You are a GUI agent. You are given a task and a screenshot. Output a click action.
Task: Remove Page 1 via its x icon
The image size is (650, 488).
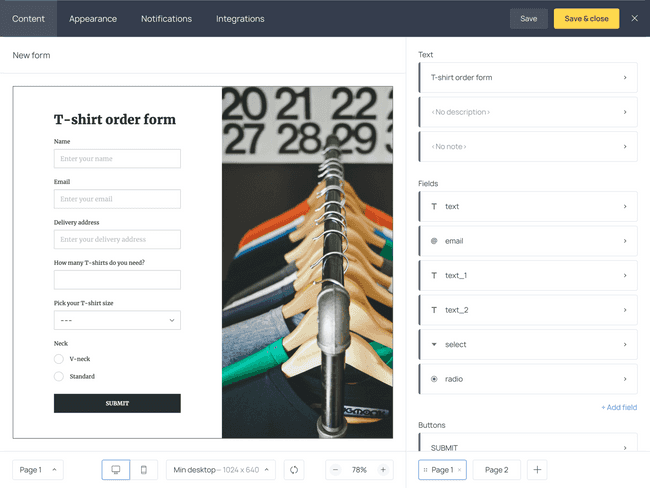pos(459,470)
